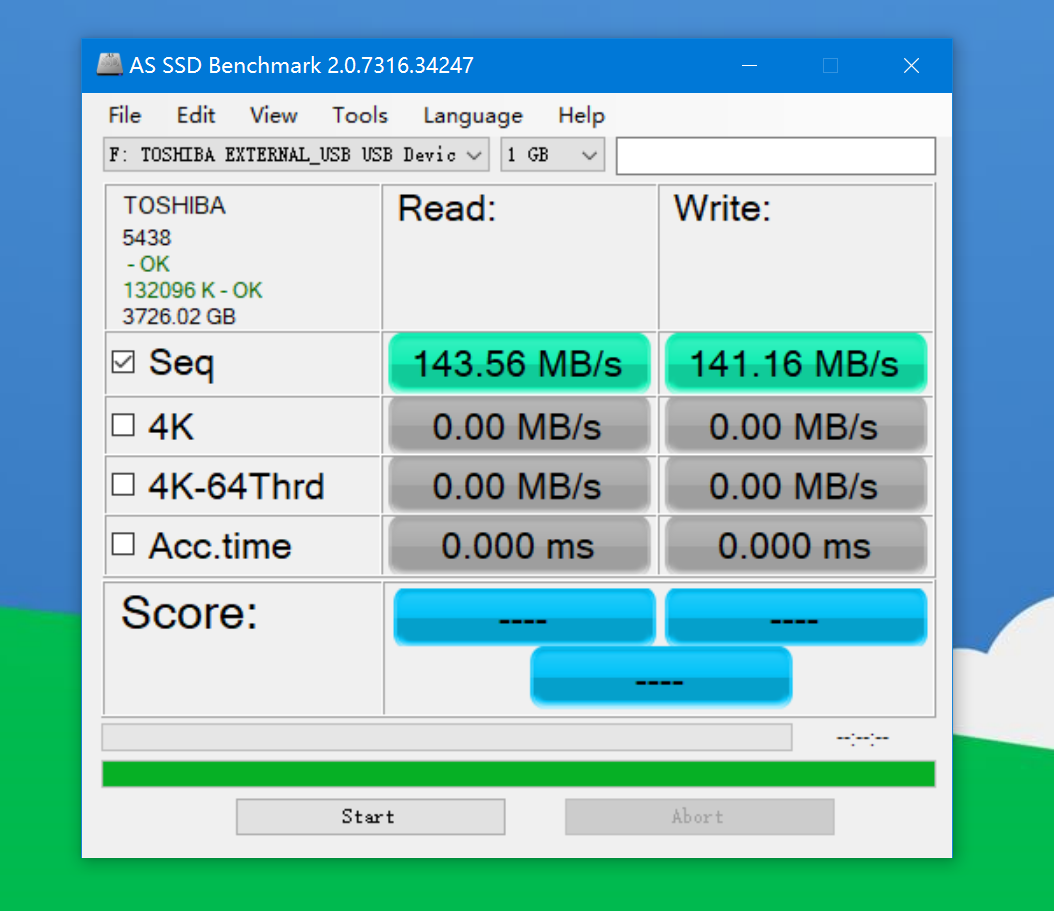Click the 4K read value 0.00 MB/s
Screen dimensions: 1054x911
pyautogui.click(x=519, y=426)
